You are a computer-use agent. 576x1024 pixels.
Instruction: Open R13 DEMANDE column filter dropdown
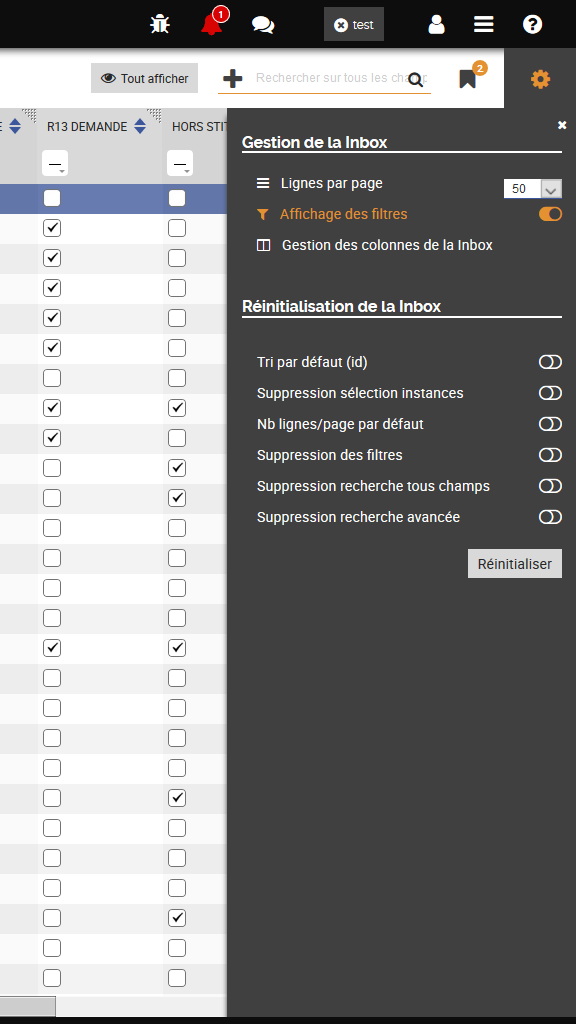click(x=55, y=163)
